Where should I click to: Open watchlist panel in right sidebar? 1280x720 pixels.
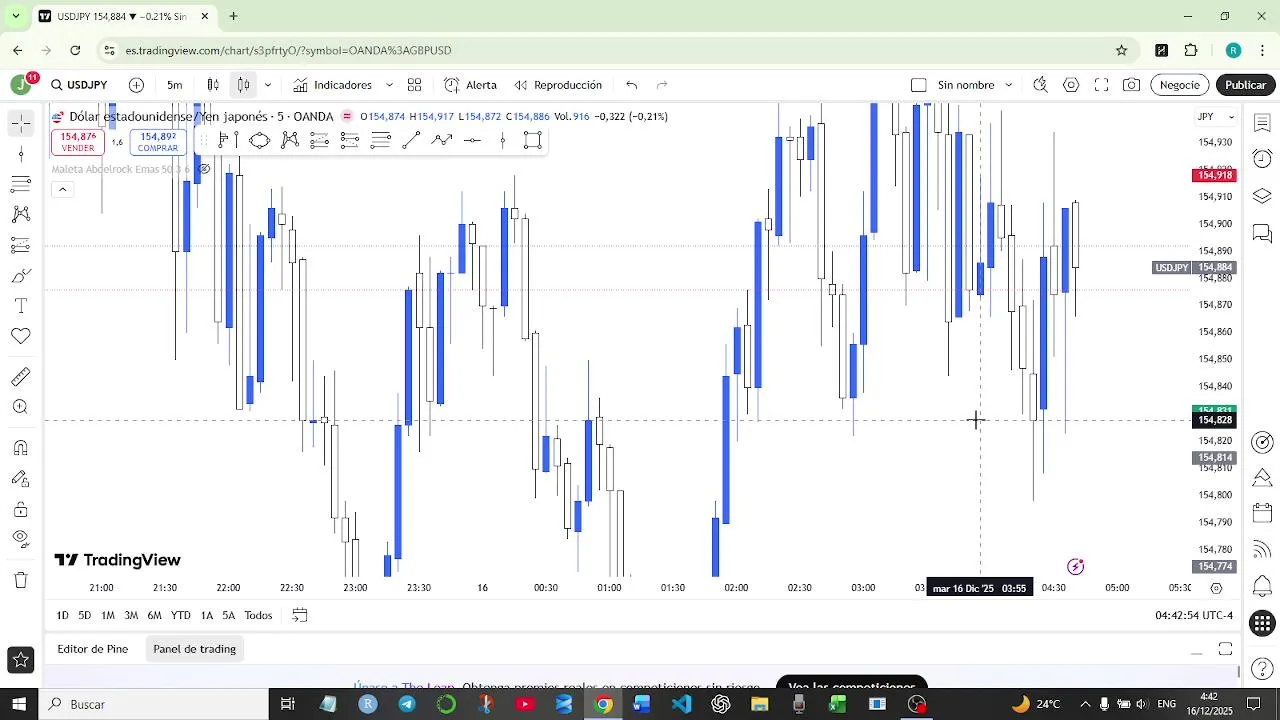pos(1262,123)
